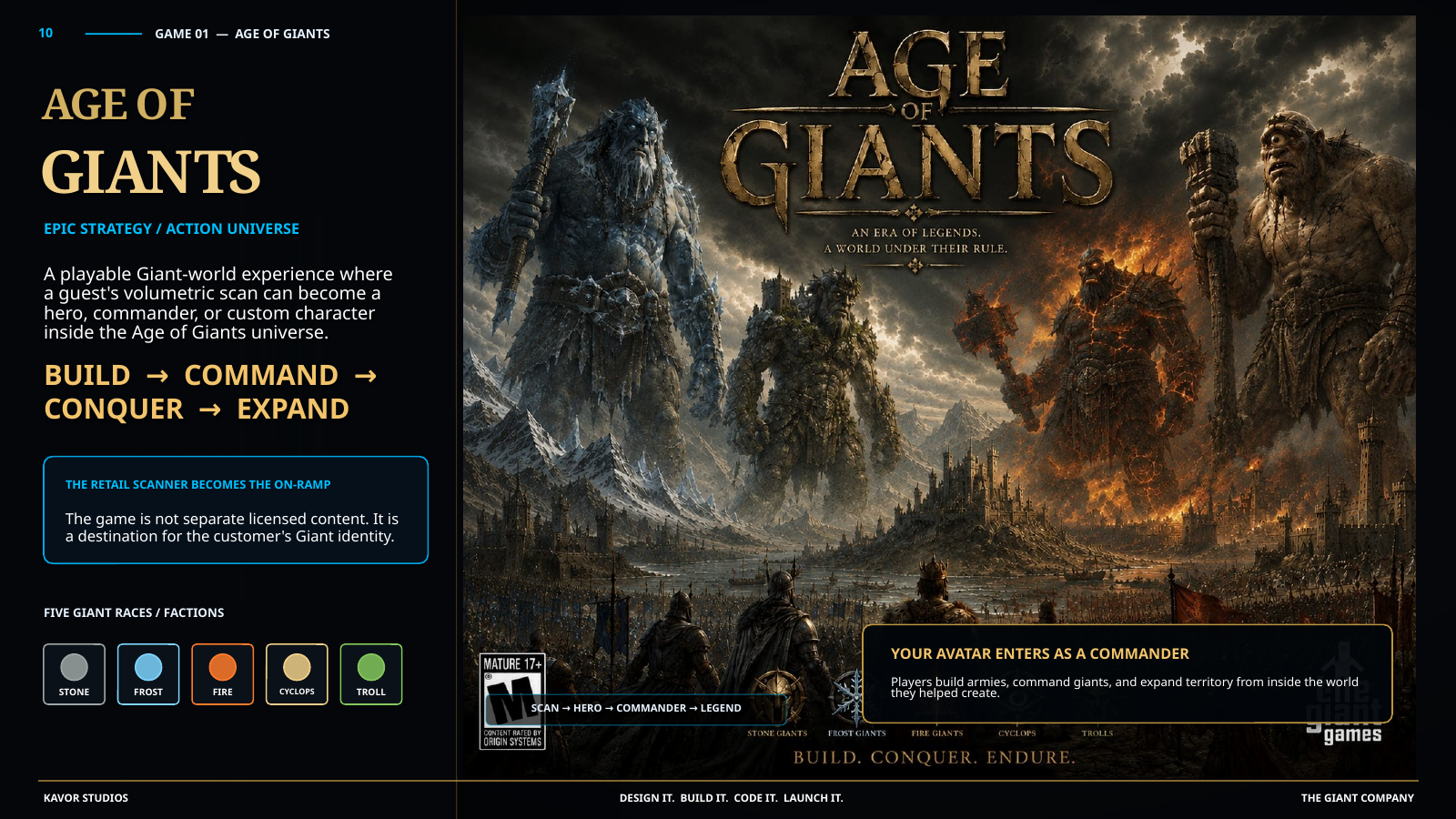Viewport: 1456px width, 819px height.
Task: Click the CYCLOPS faction tile
Action: coord(297,674)
